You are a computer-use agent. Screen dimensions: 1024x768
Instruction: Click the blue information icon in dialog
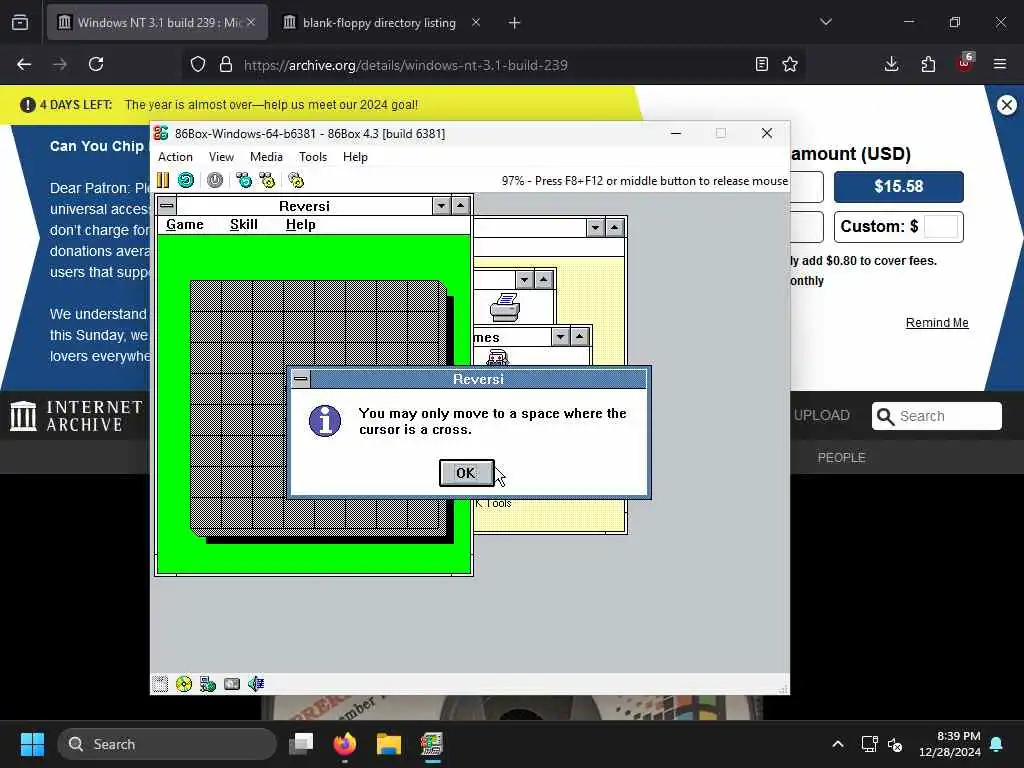click(325, 421)
